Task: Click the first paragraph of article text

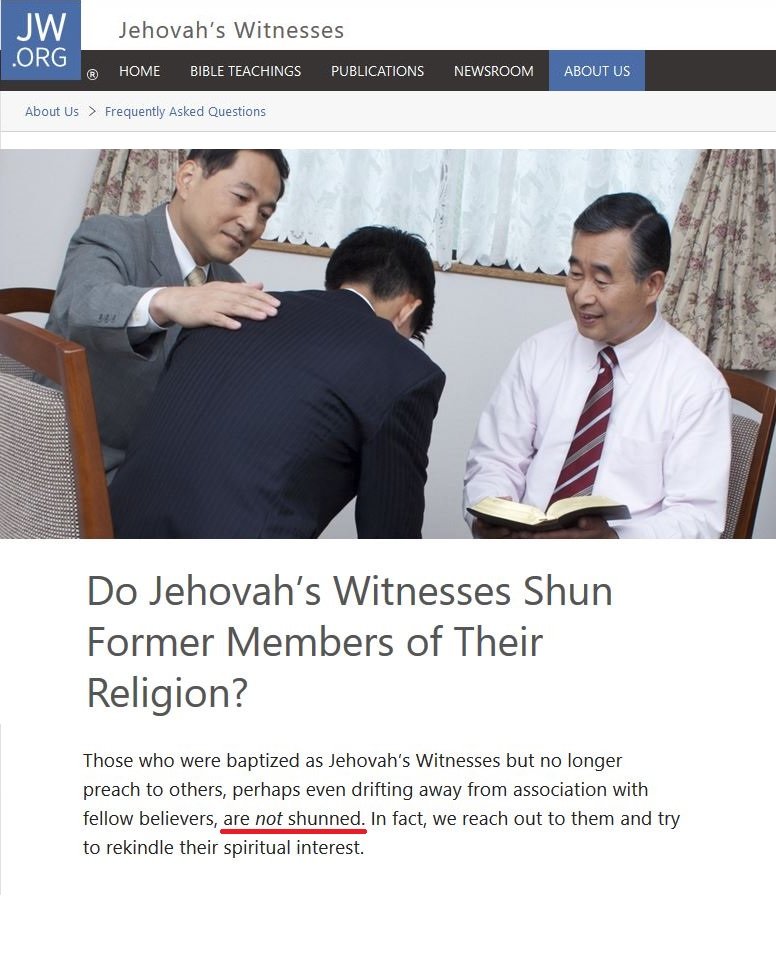Action: 381,803
